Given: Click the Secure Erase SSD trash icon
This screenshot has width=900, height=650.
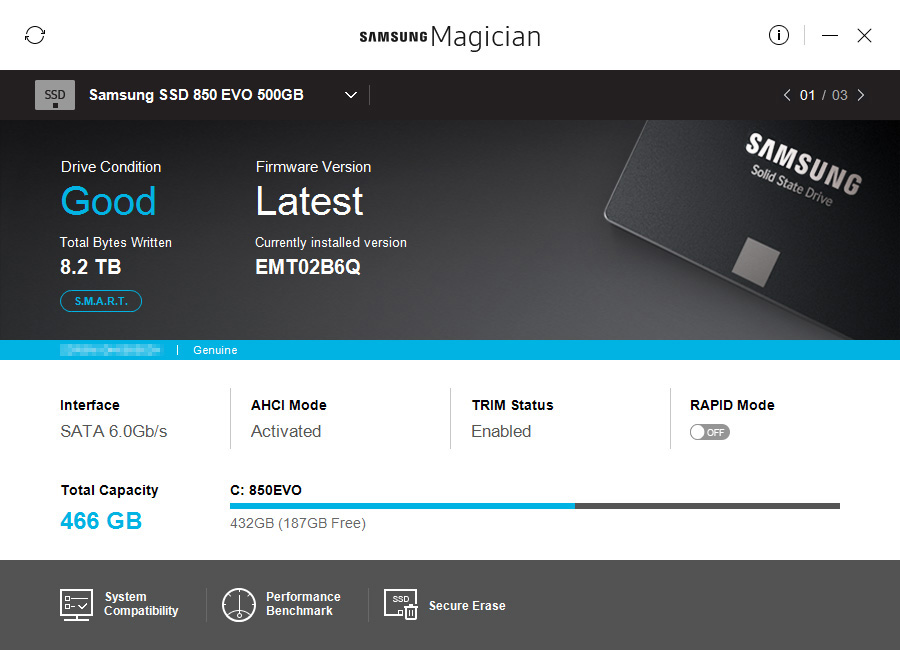Looking at the screenshot, I should pyautogui.click(x=401, y=604).
